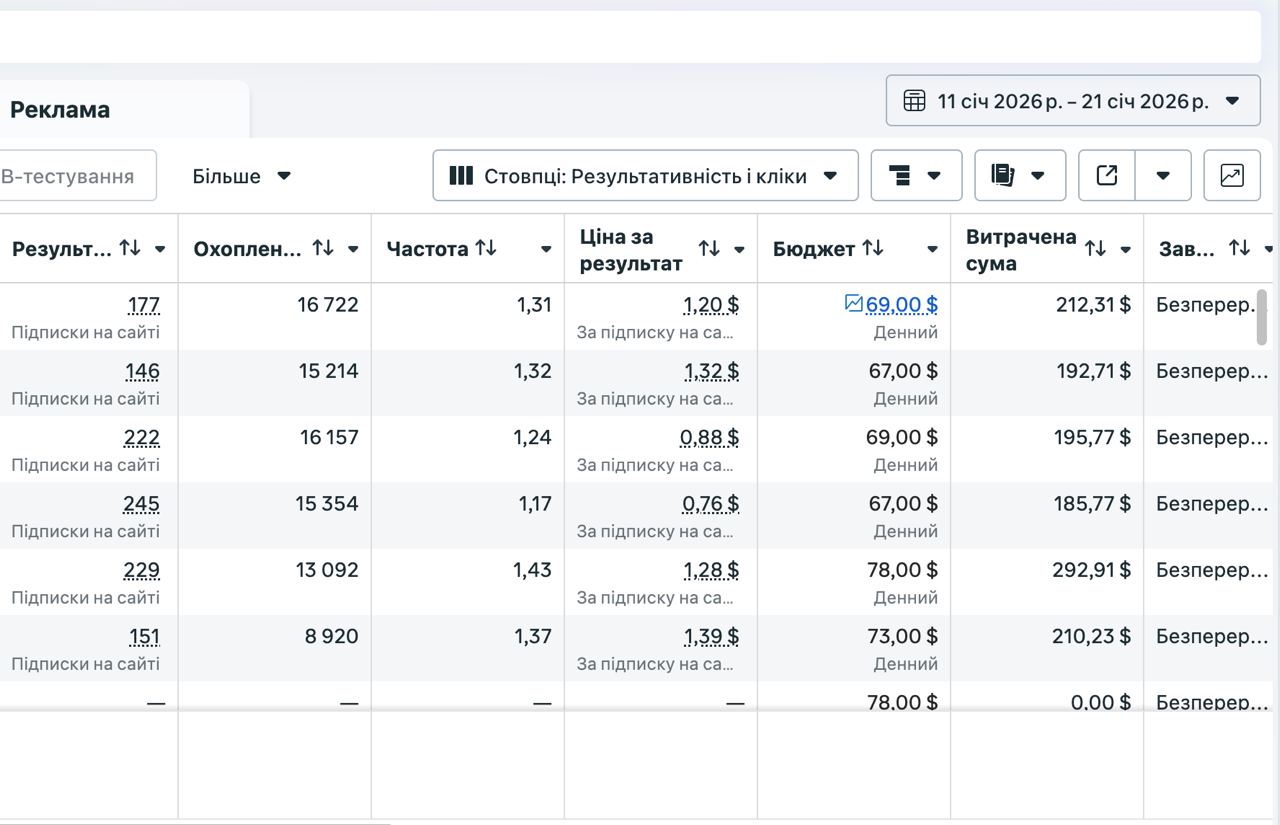
Task: Click the 16 722 reach cell
Action: coord(328,304)
